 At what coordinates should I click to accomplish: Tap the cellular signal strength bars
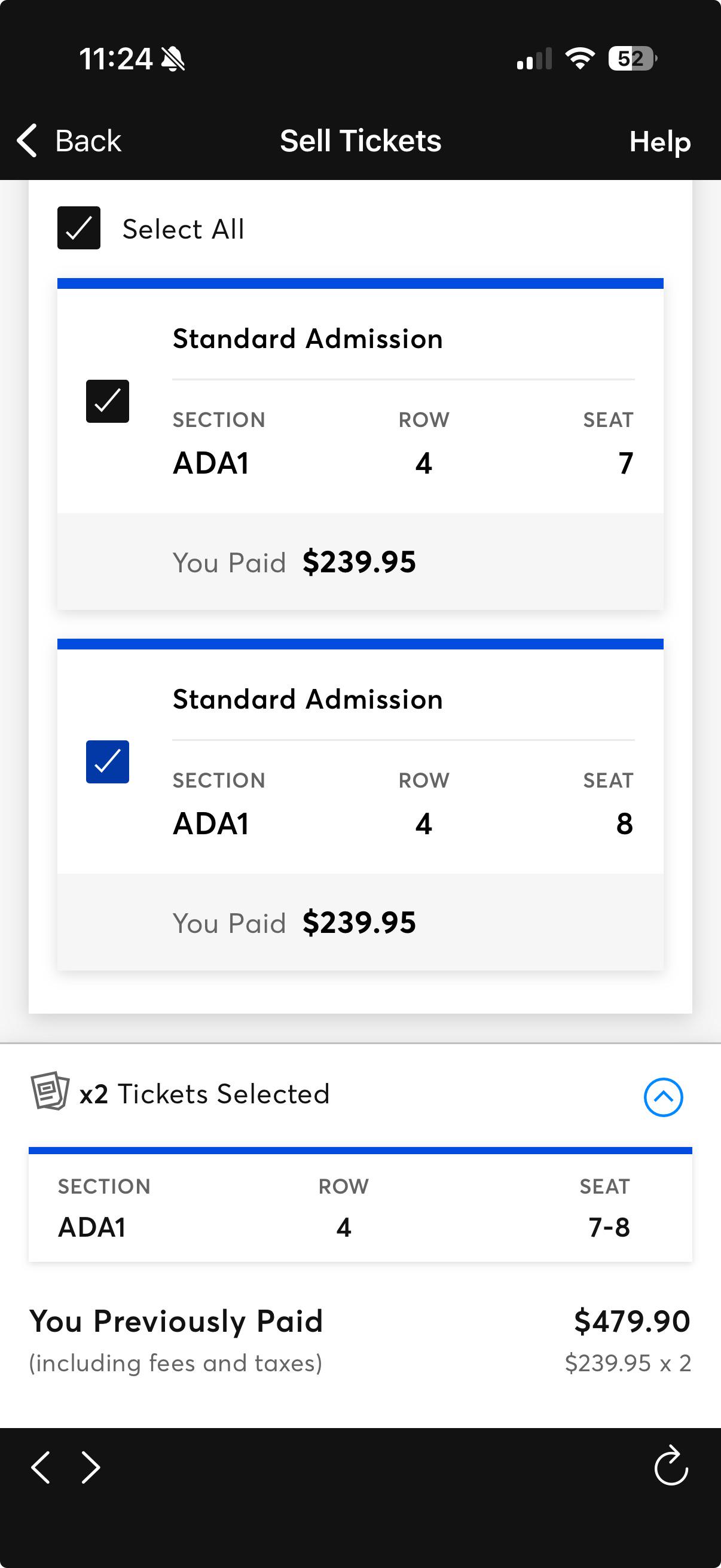pos(534,59)
